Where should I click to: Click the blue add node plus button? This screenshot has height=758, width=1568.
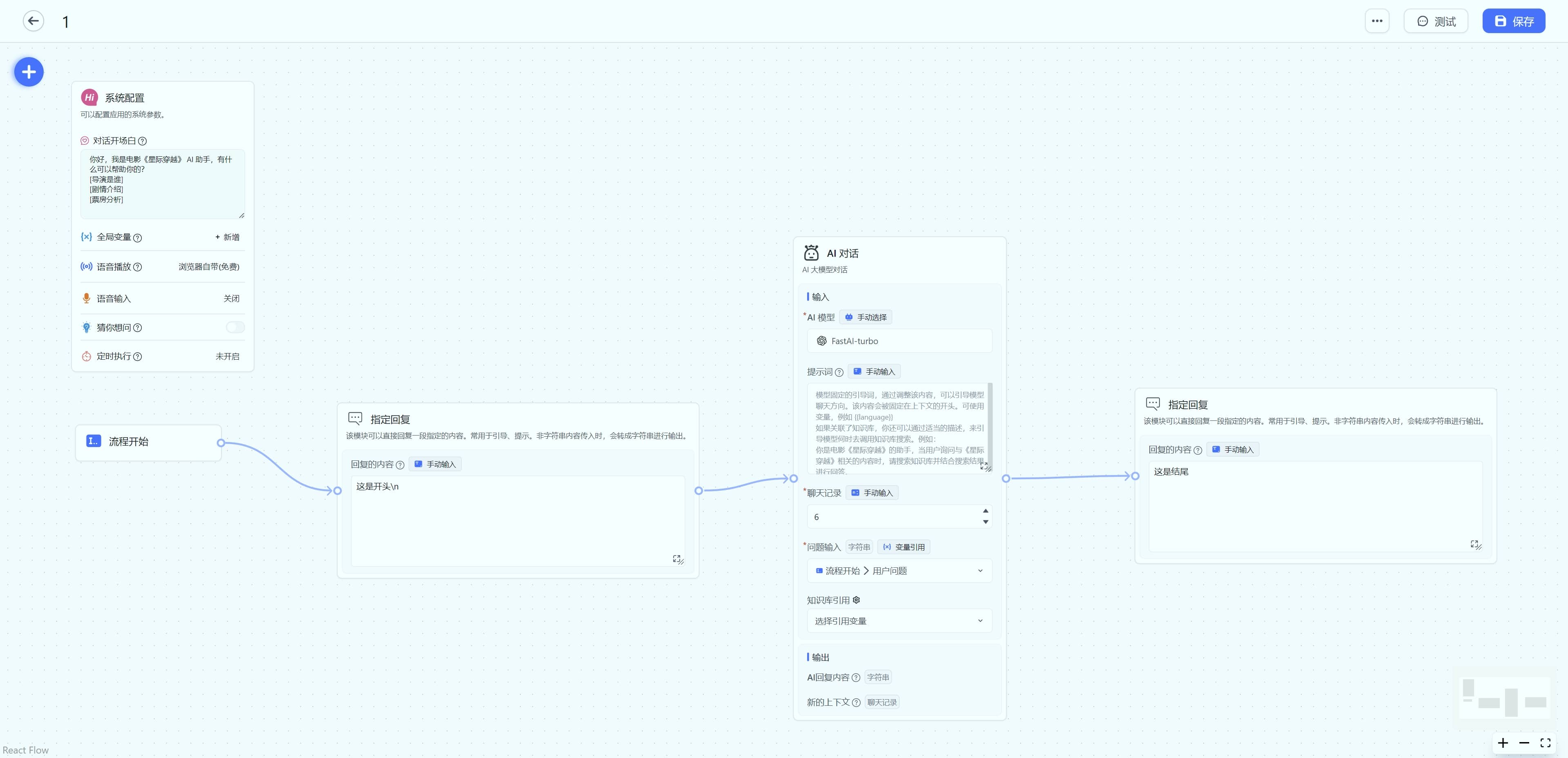pos(29,72)
